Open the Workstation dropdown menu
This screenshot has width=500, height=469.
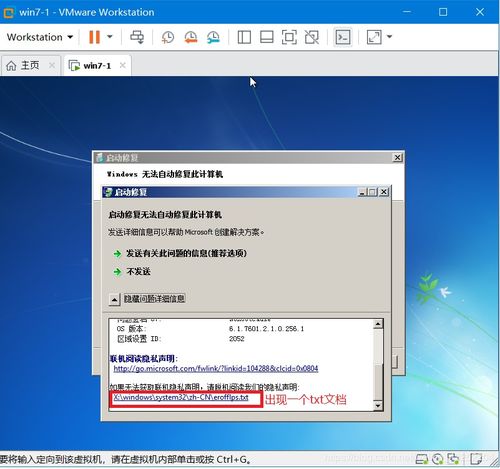pos(40,37)
